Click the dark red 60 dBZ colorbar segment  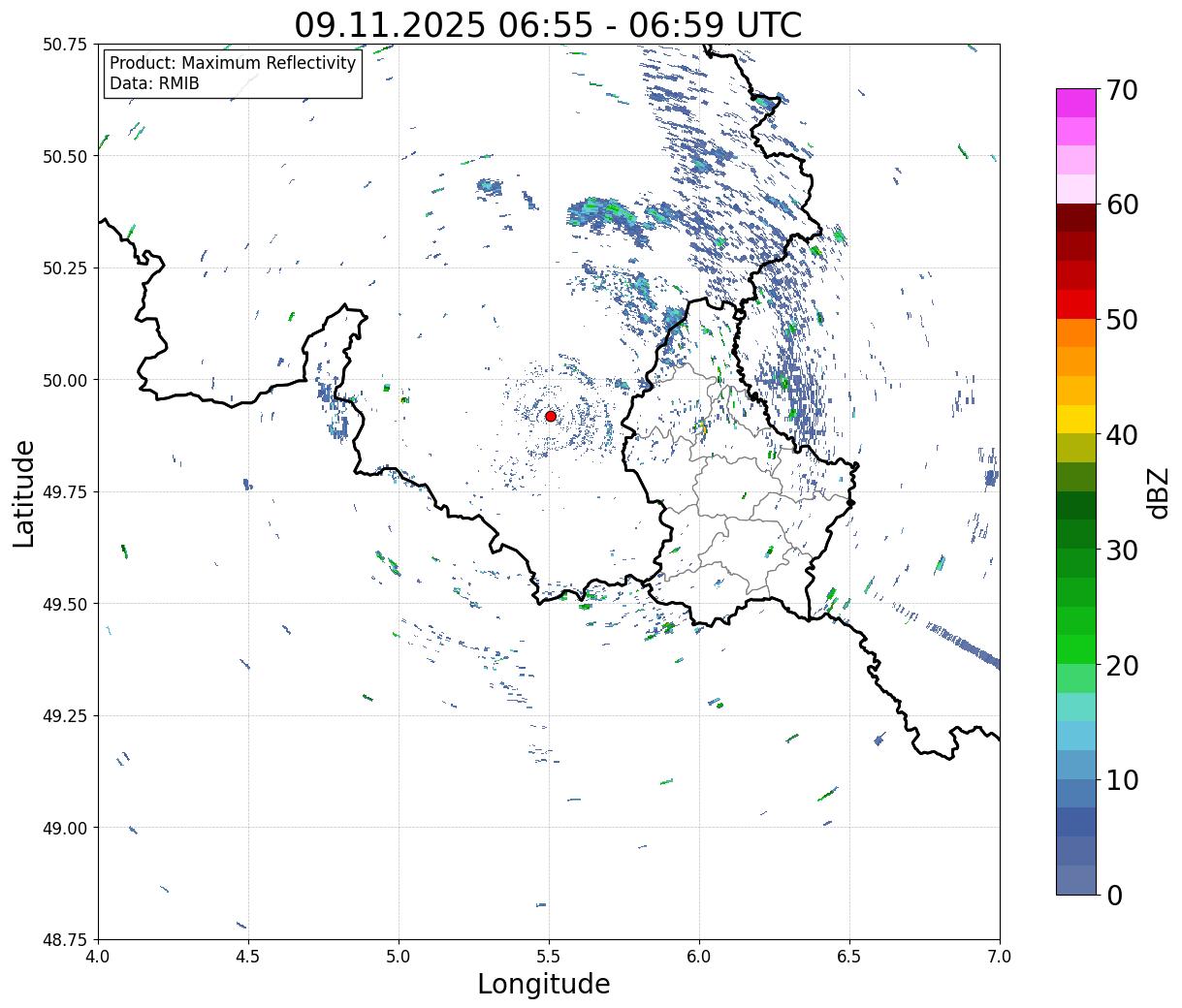tap(1076, 217)
